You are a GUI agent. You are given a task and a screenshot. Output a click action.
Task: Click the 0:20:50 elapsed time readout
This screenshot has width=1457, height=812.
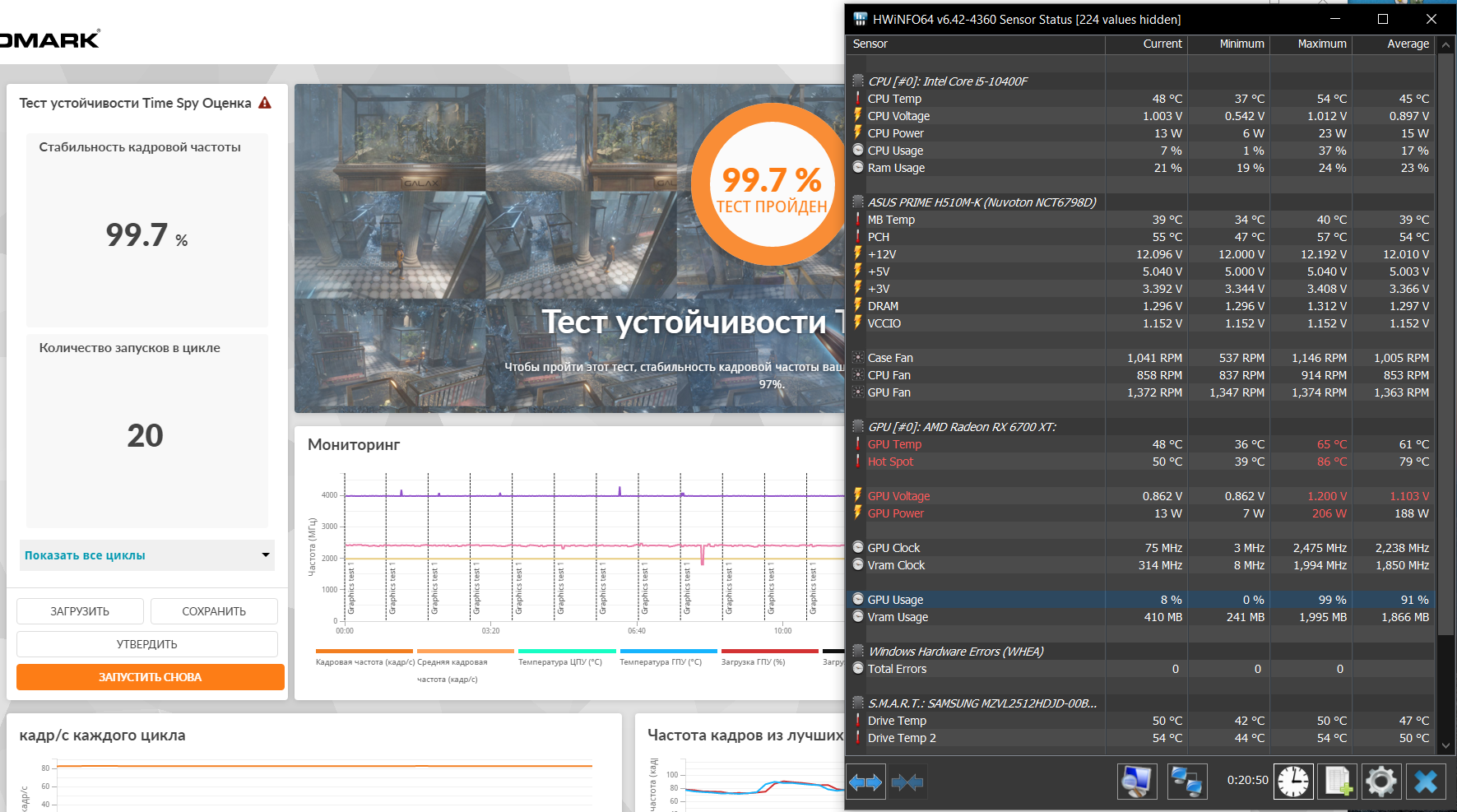tap(1247, 780)
